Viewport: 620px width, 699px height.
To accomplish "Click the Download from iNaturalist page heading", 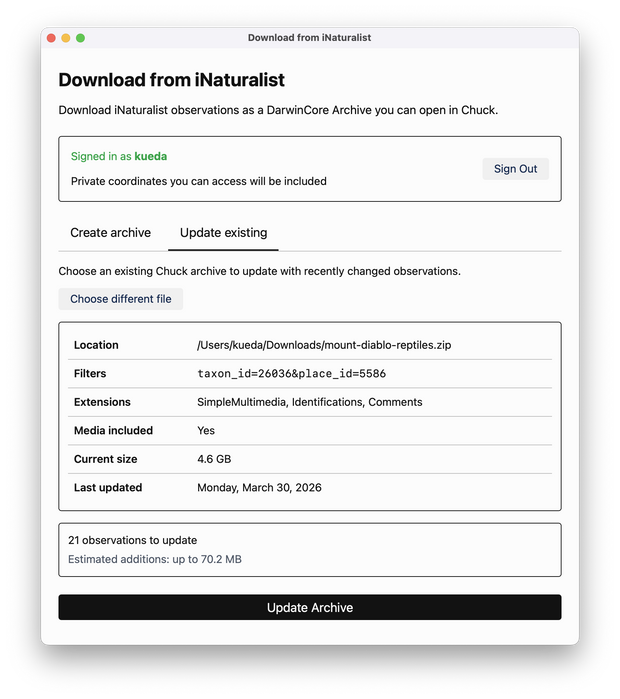I will point(172,80).
